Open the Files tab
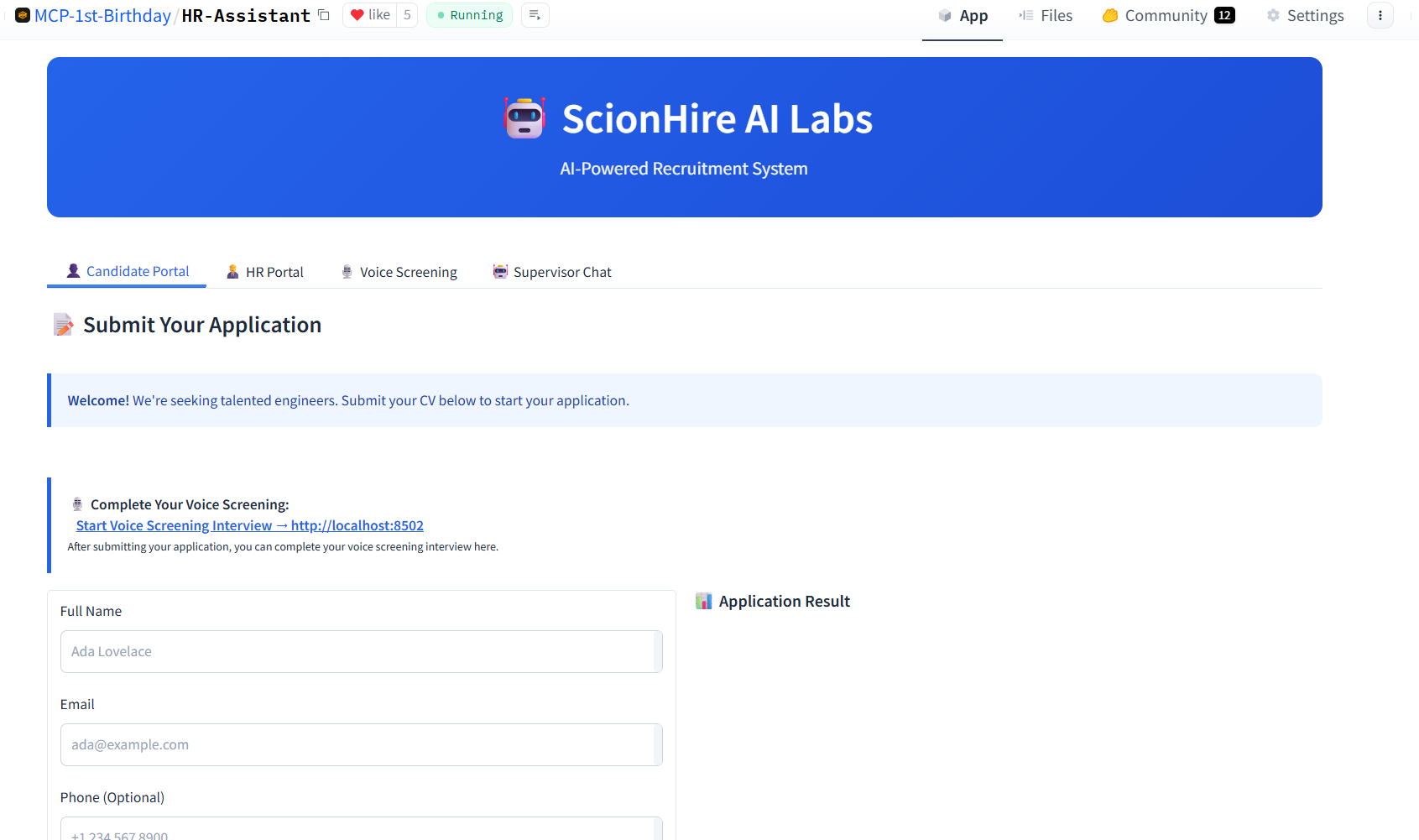This screenshot has width=1419, height=840. [1046, 16]
